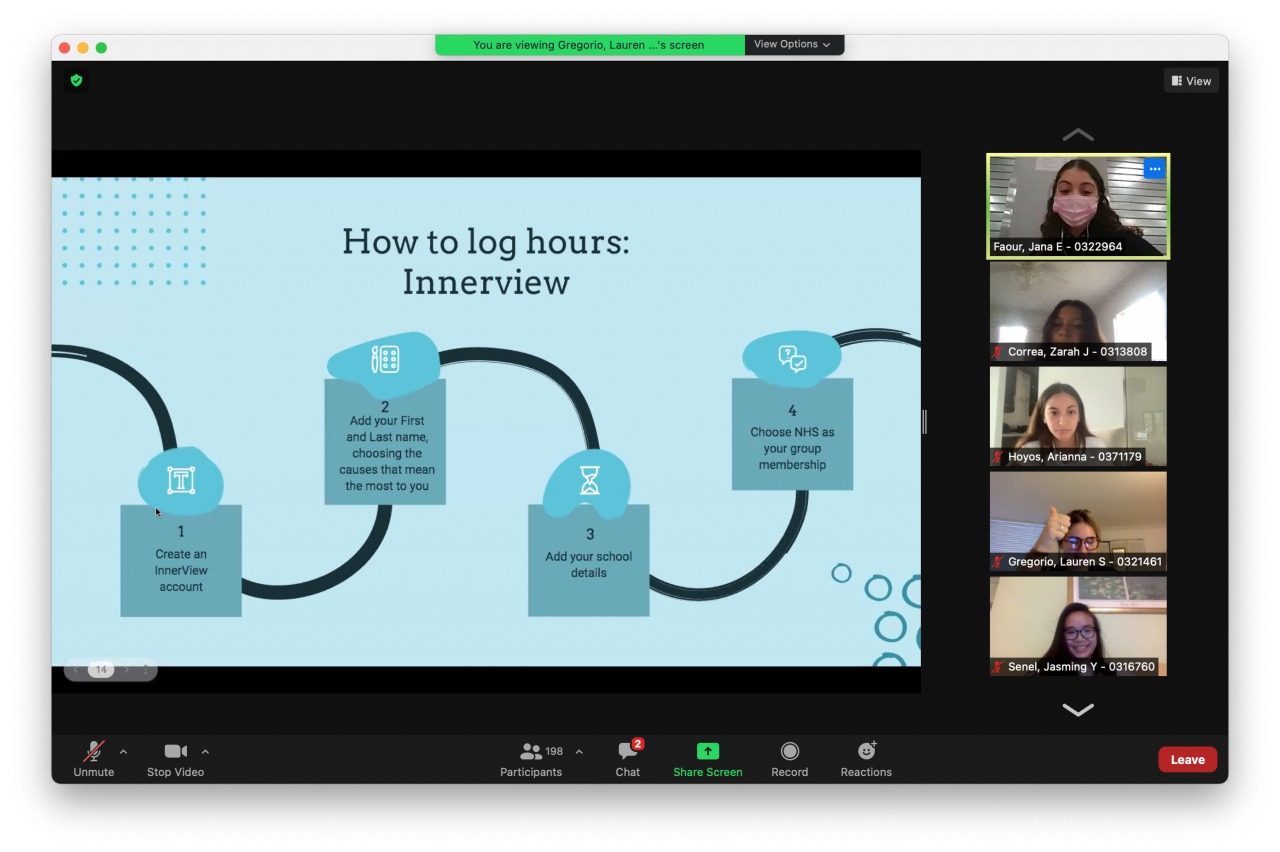Click the muted mic icon on Correa's tile

tap(998, 352)
